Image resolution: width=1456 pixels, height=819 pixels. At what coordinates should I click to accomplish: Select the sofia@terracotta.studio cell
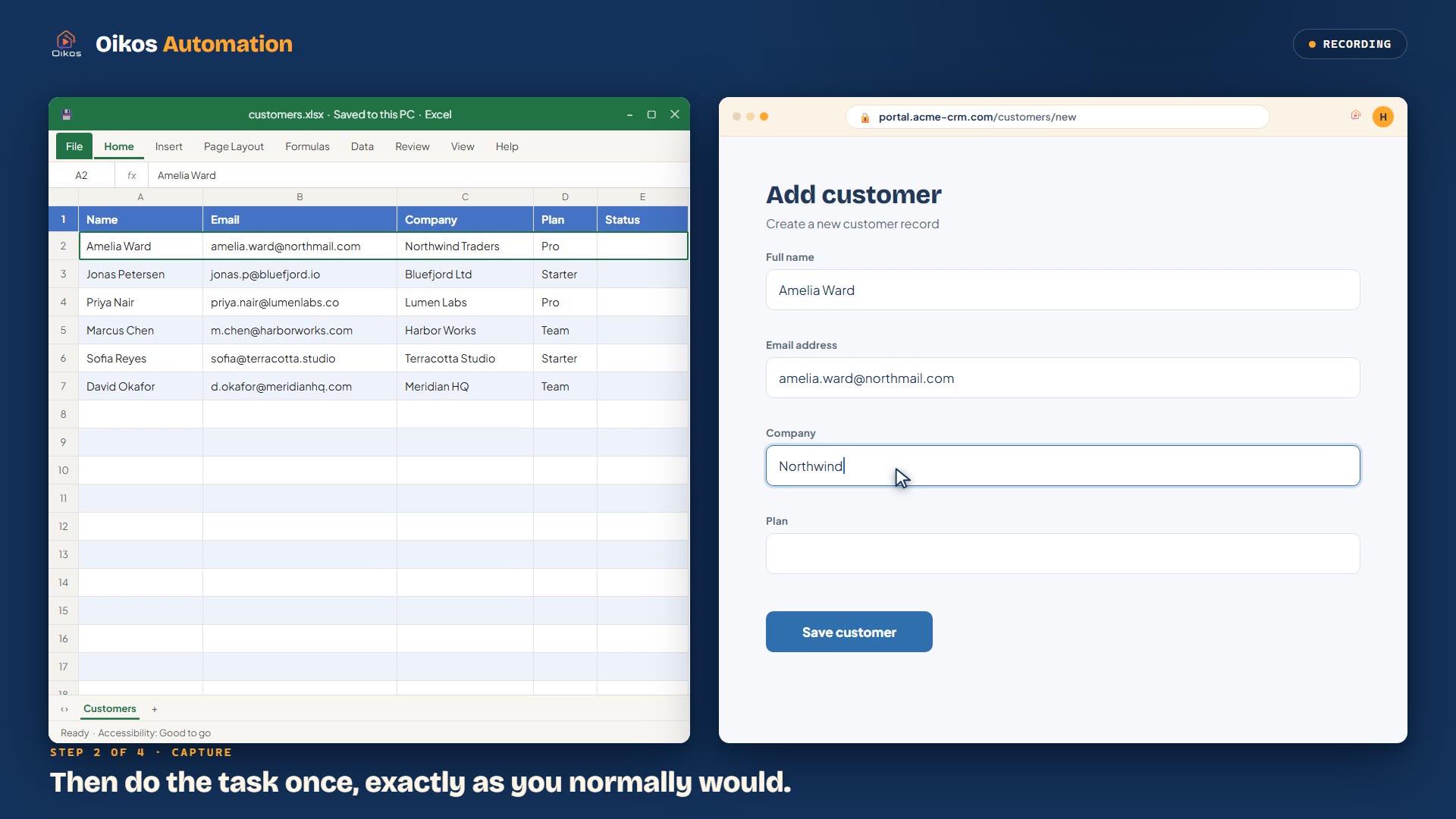coord(300,358)
